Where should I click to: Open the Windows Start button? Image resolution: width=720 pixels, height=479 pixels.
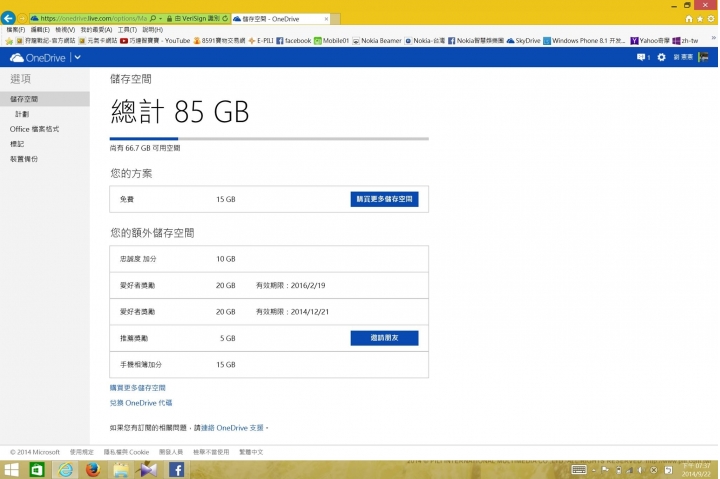point(11,469)
